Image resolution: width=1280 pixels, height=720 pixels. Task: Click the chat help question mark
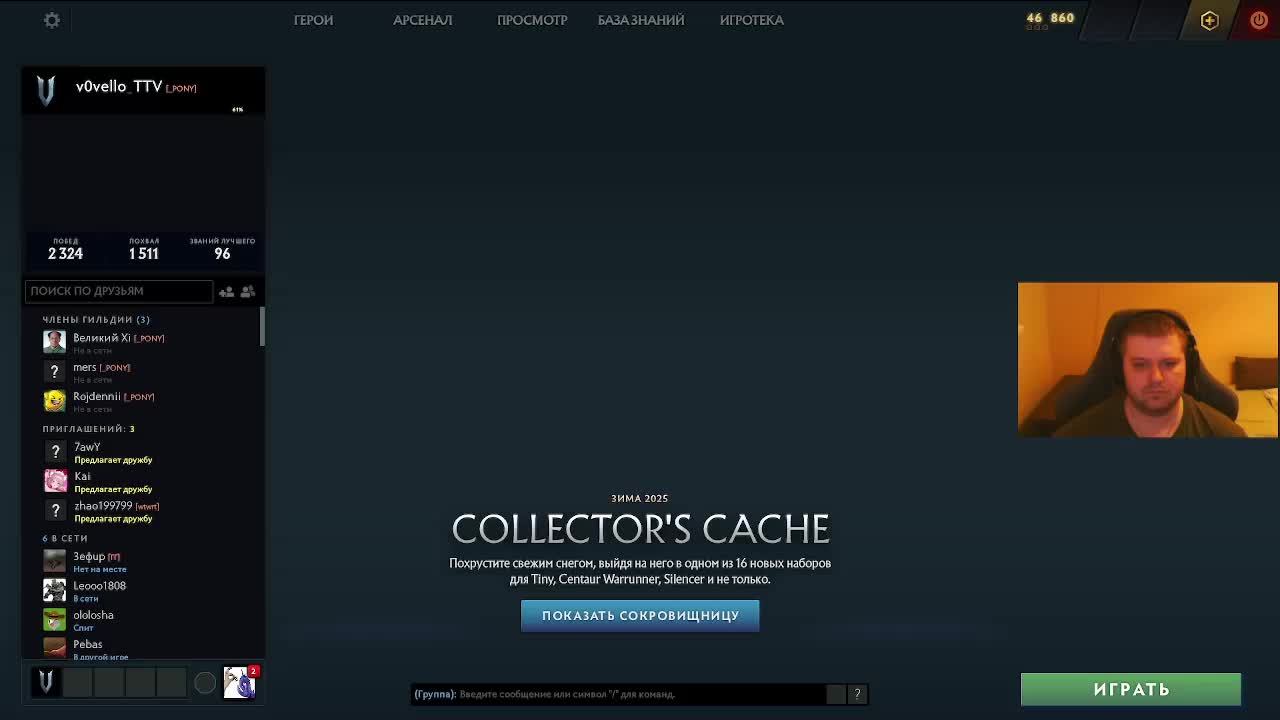coord(857,694)
